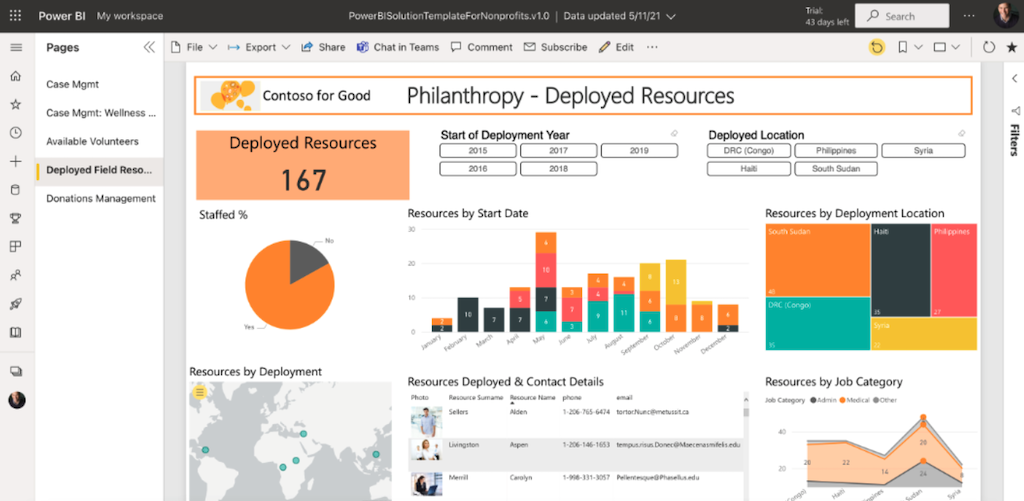Open the Case Mgmt page

(99, 84)
